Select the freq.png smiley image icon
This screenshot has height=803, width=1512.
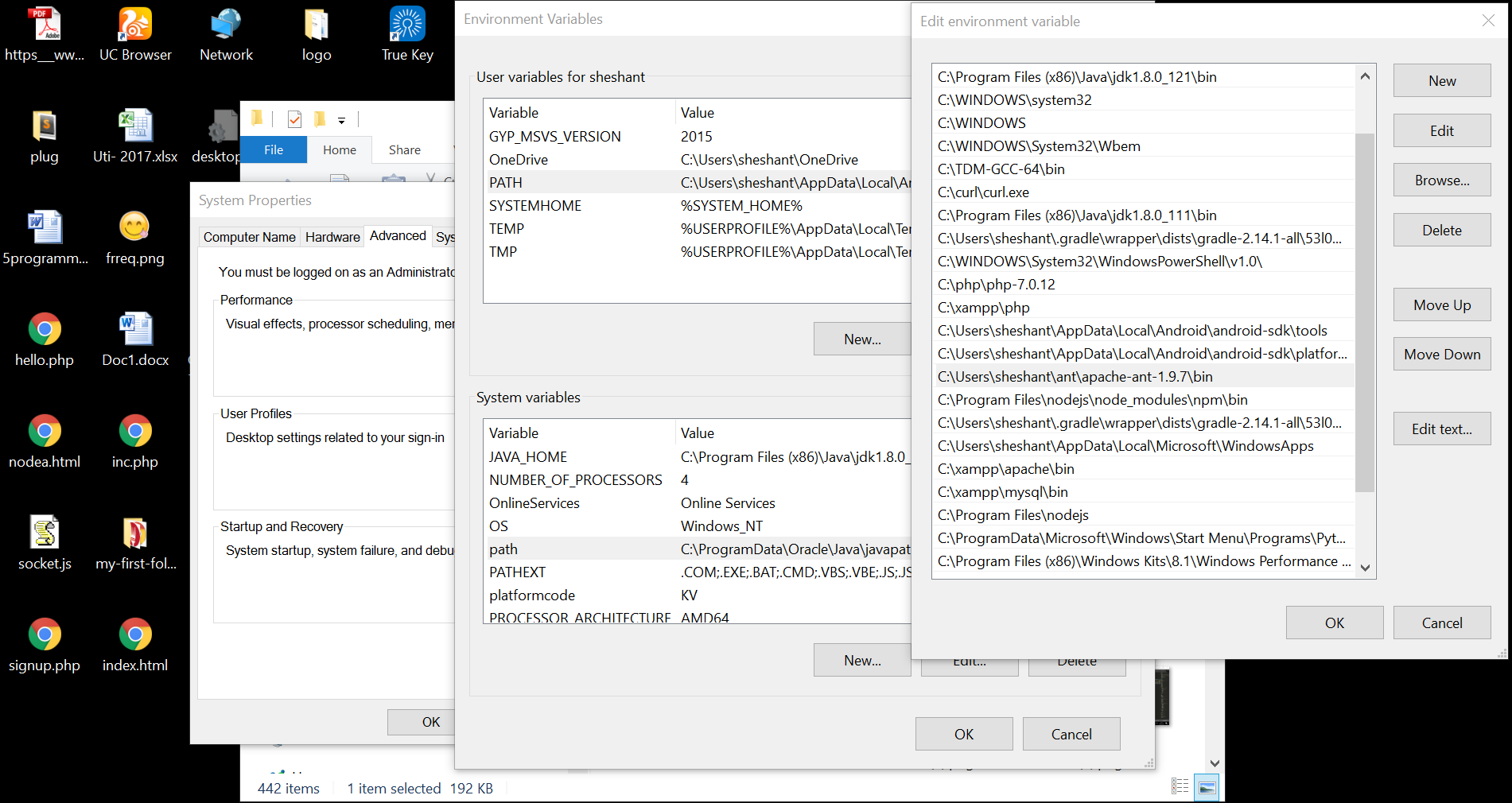tap(135, 238)
